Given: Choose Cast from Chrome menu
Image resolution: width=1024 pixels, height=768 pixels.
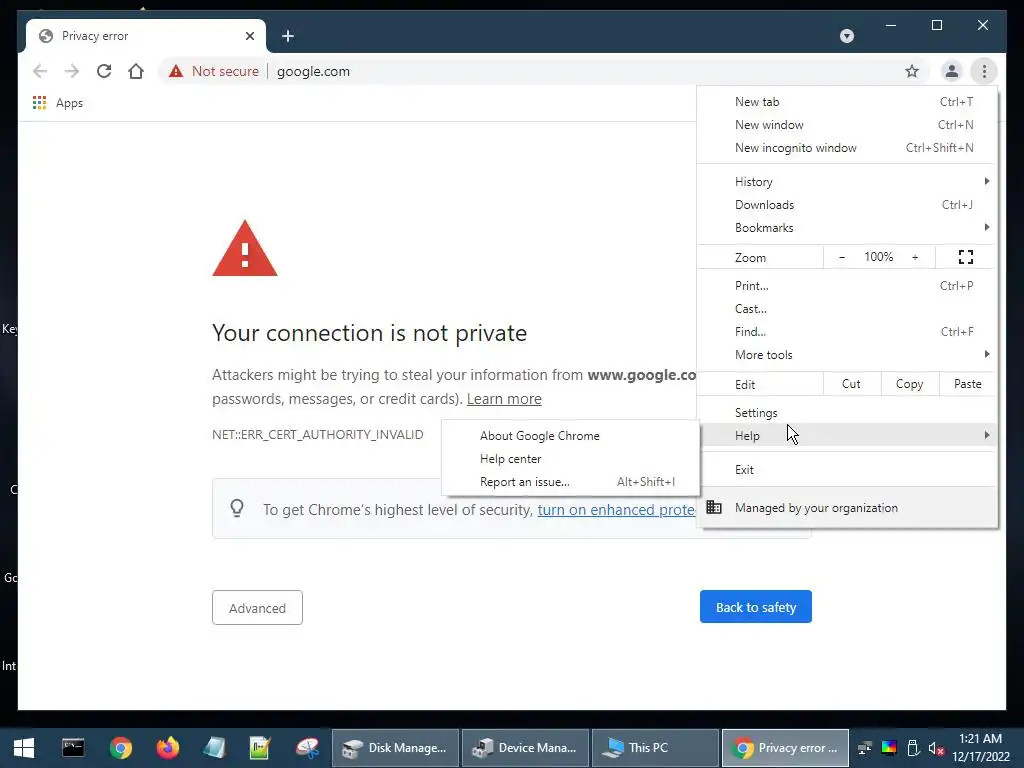Looking at the screenshot, I should [847, 308].
